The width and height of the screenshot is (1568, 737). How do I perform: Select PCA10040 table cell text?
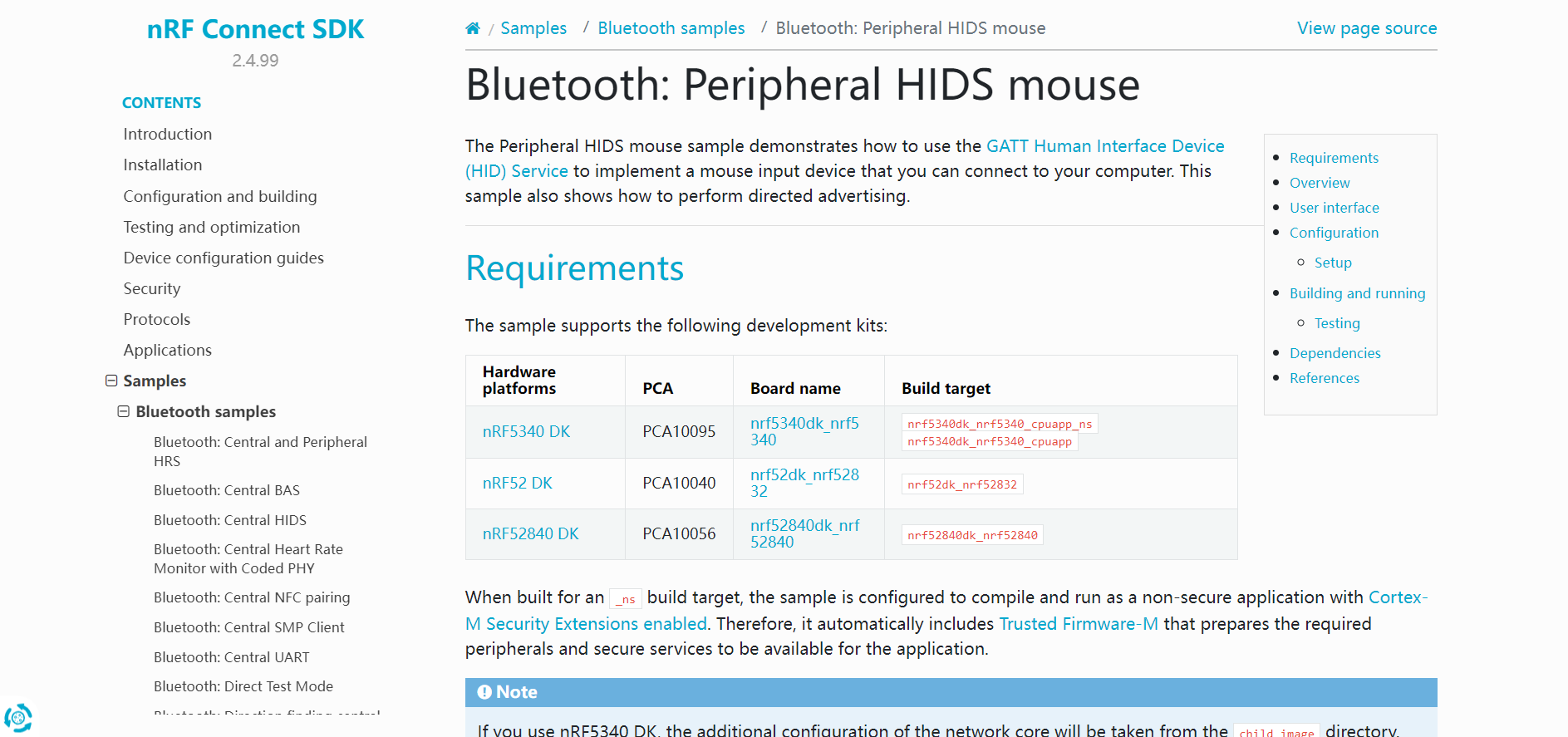pyautogui.click(x=679, y=484)
